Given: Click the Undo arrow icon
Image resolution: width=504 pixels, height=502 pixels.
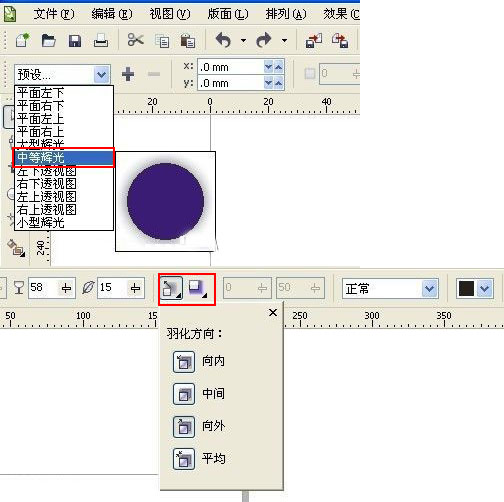Looking at the screenshot, I should (x=223, y=40).
